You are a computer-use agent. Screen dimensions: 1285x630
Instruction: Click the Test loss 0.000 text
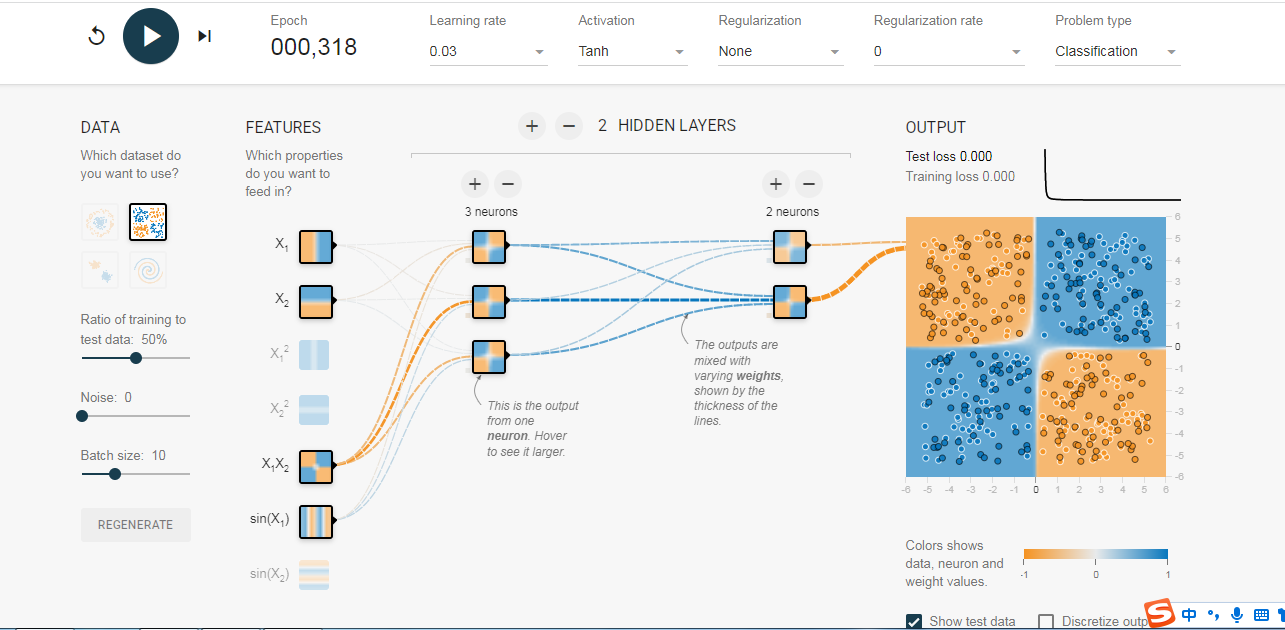pyautogui.click(x=949, y=156)
